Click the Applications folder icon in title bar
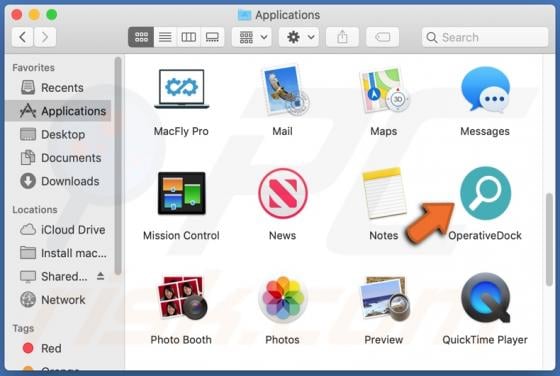The width and height of the screenshot is (560, 376). tap(245, 15)
